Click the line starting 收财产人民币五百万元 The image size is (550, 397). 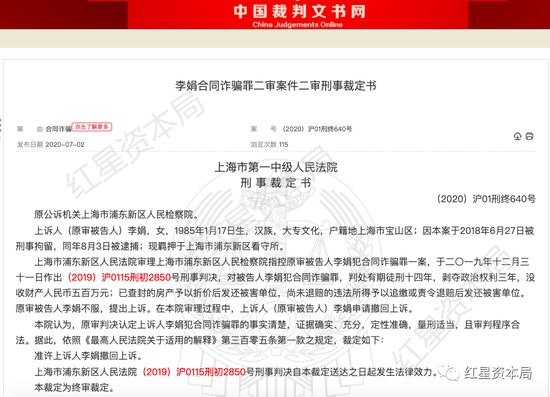(271, 293)
